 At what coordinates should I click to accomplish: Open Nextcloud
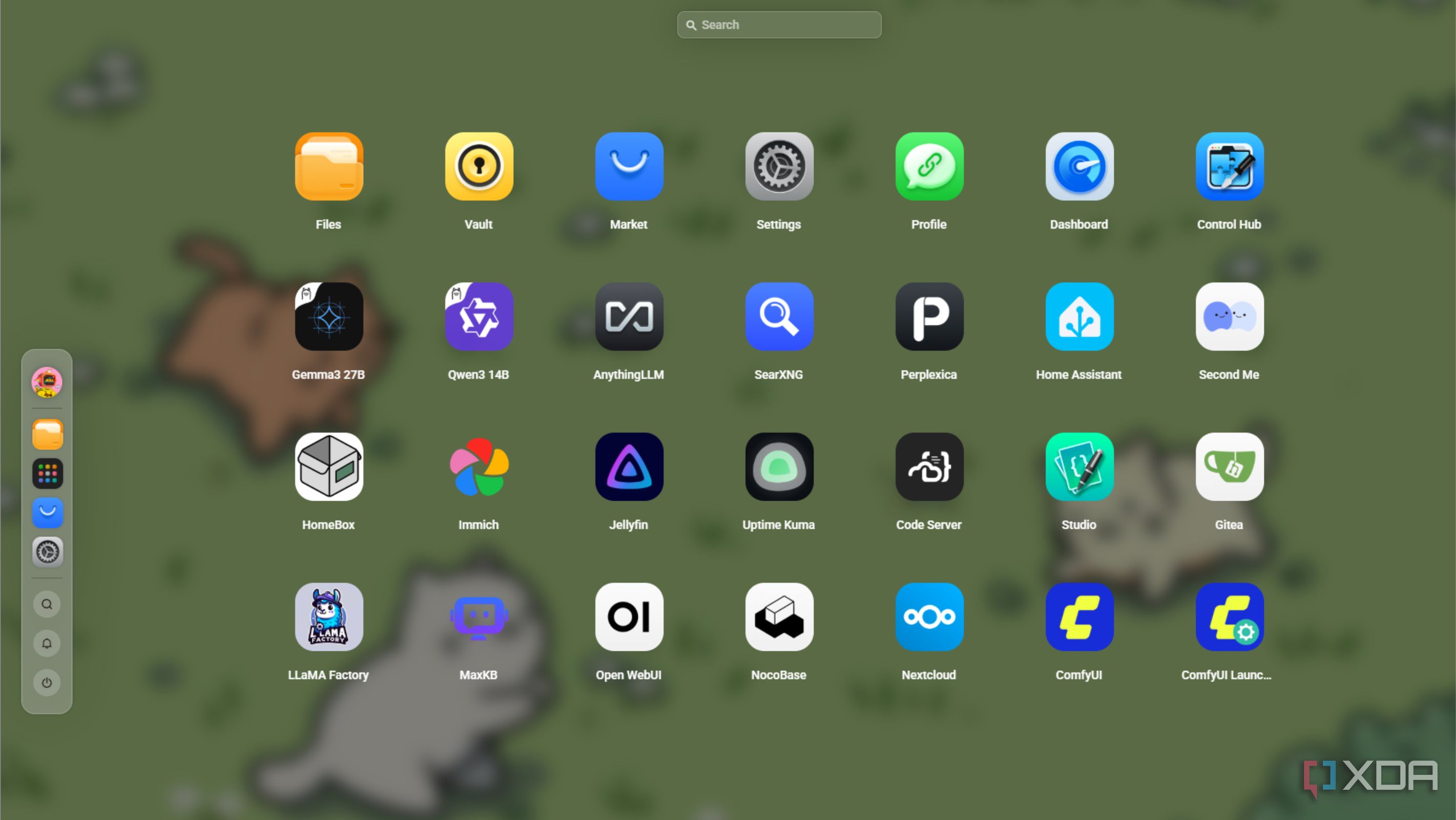[x=929, y=617]
